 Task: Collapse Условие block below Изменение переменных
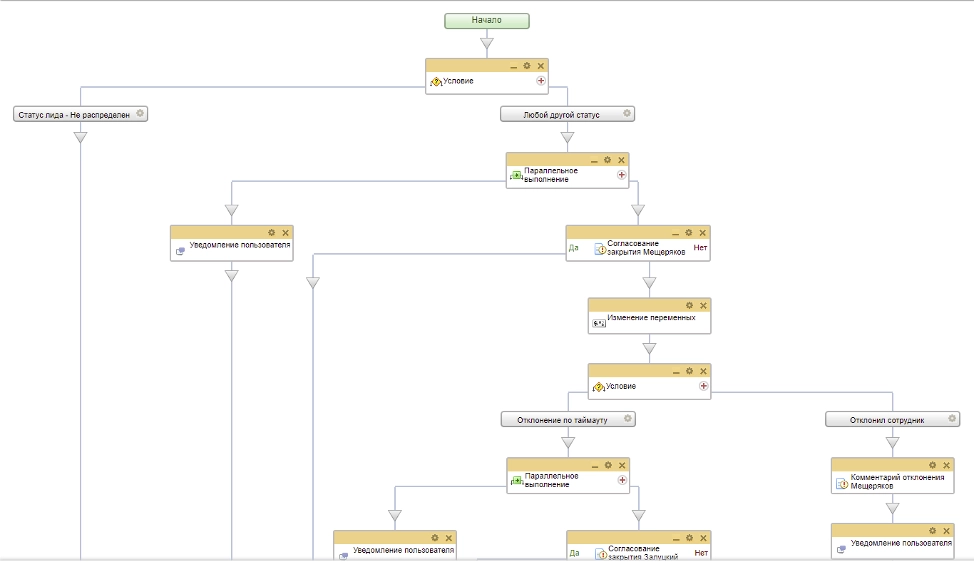[675, 371]
